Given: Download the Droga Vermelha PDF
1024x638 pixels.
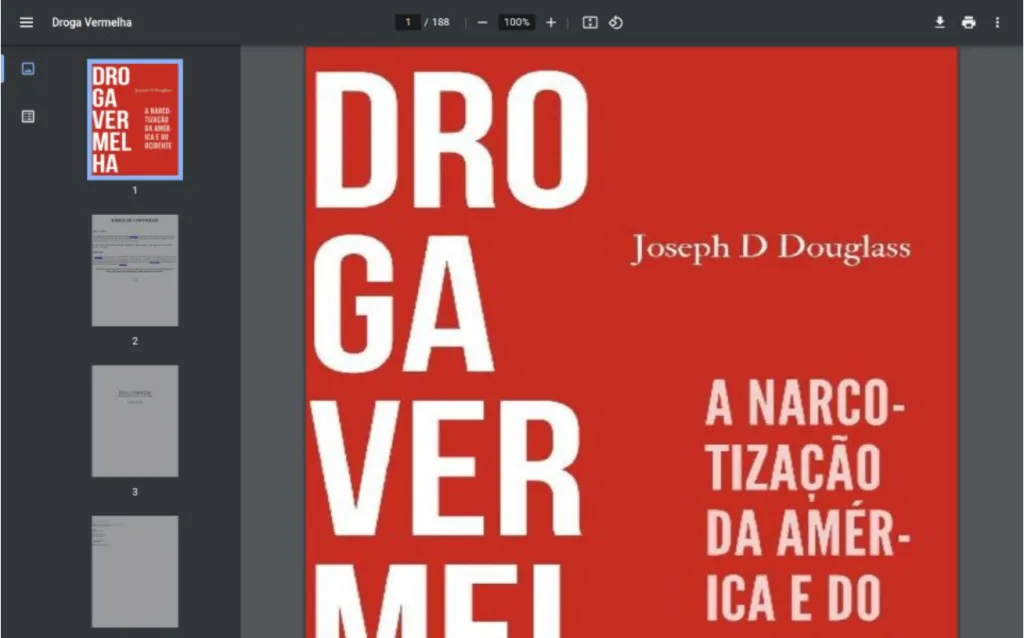Looking at the screenshot, I should pyautogui.click(x=939, y=21).
